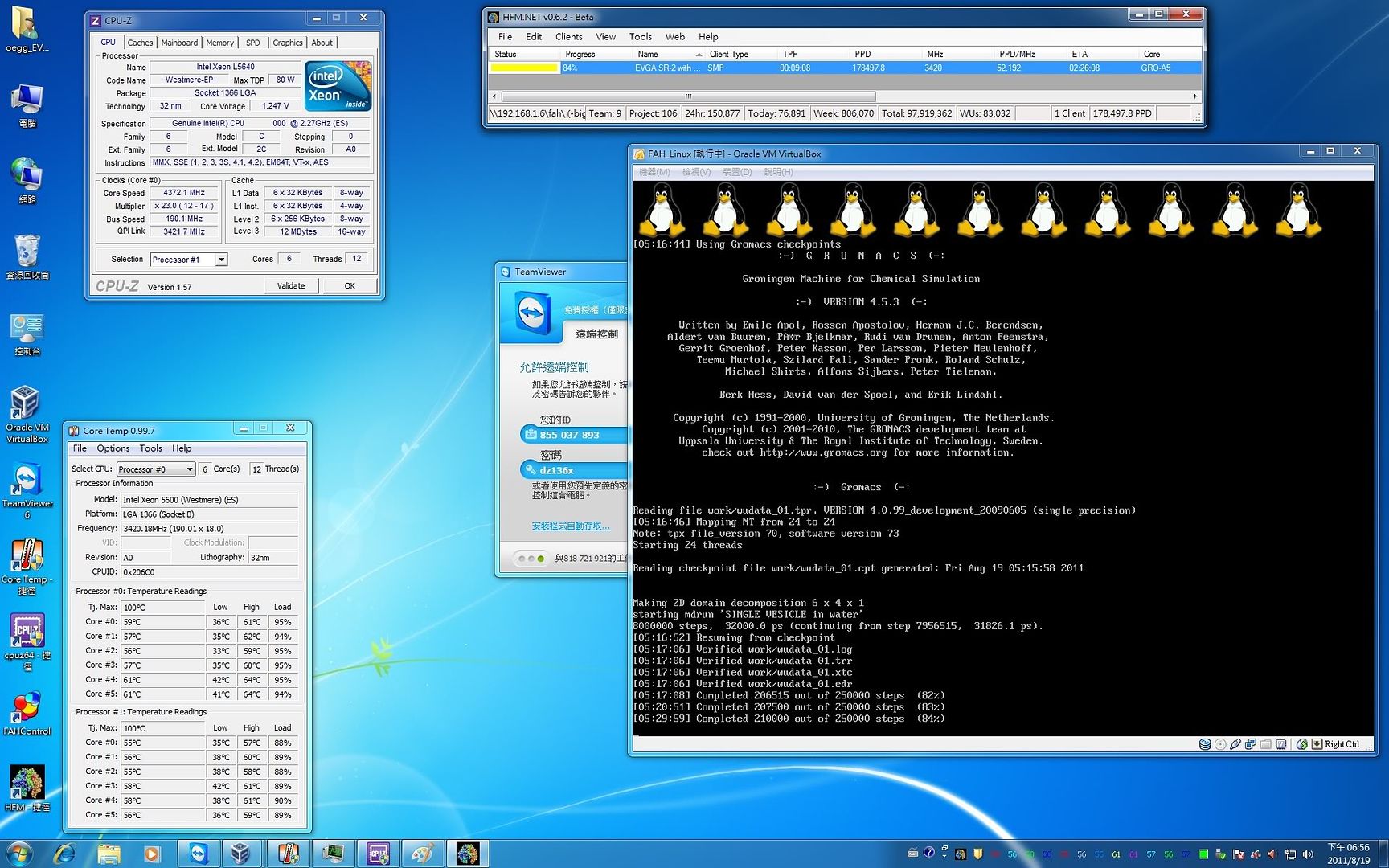Switch to the SPD tab in CPU-Z
This screenshot has width=1389, height=868.
click(252, 43)
